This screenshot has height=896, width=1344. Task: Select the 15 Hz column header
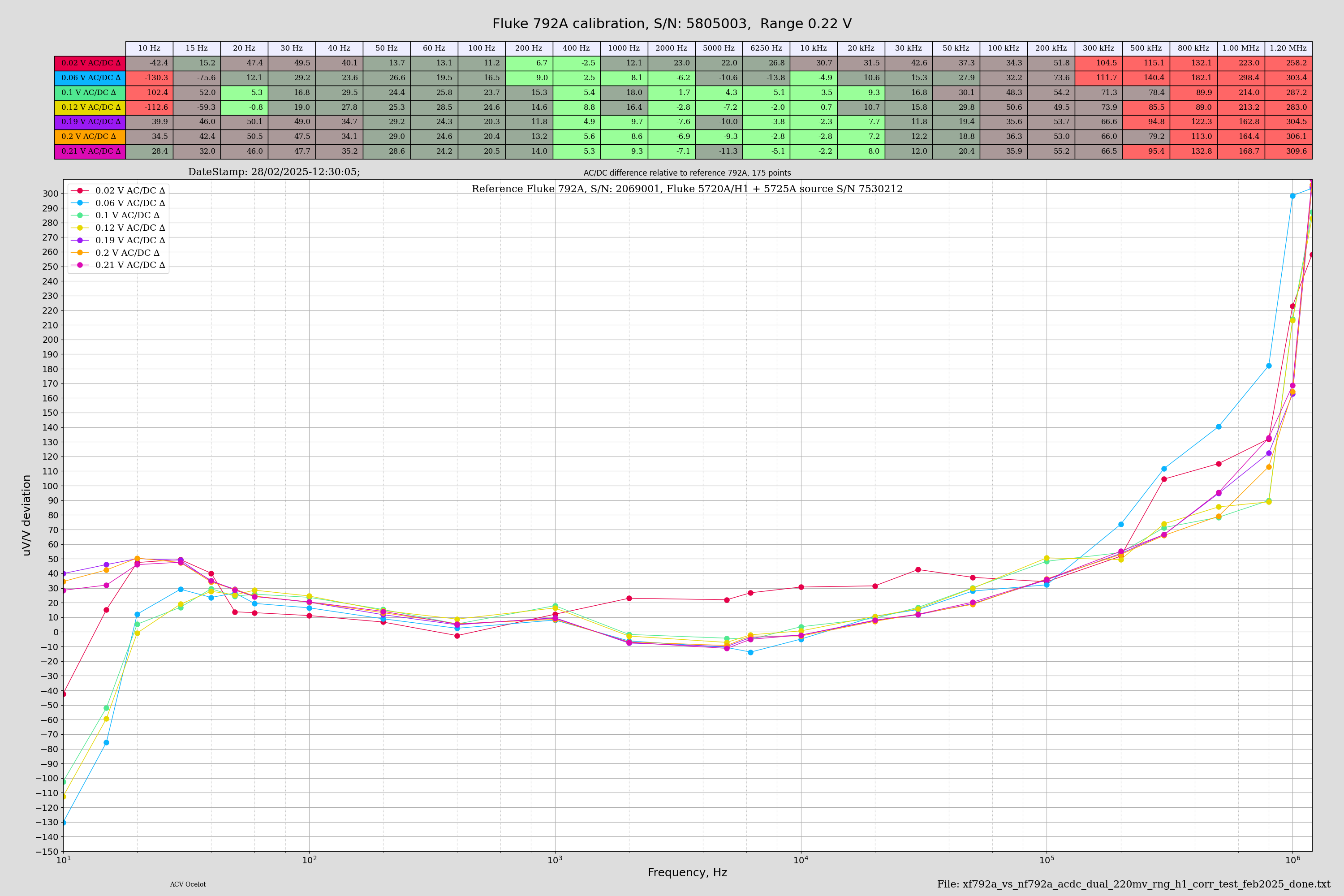(x=197, y=48)
